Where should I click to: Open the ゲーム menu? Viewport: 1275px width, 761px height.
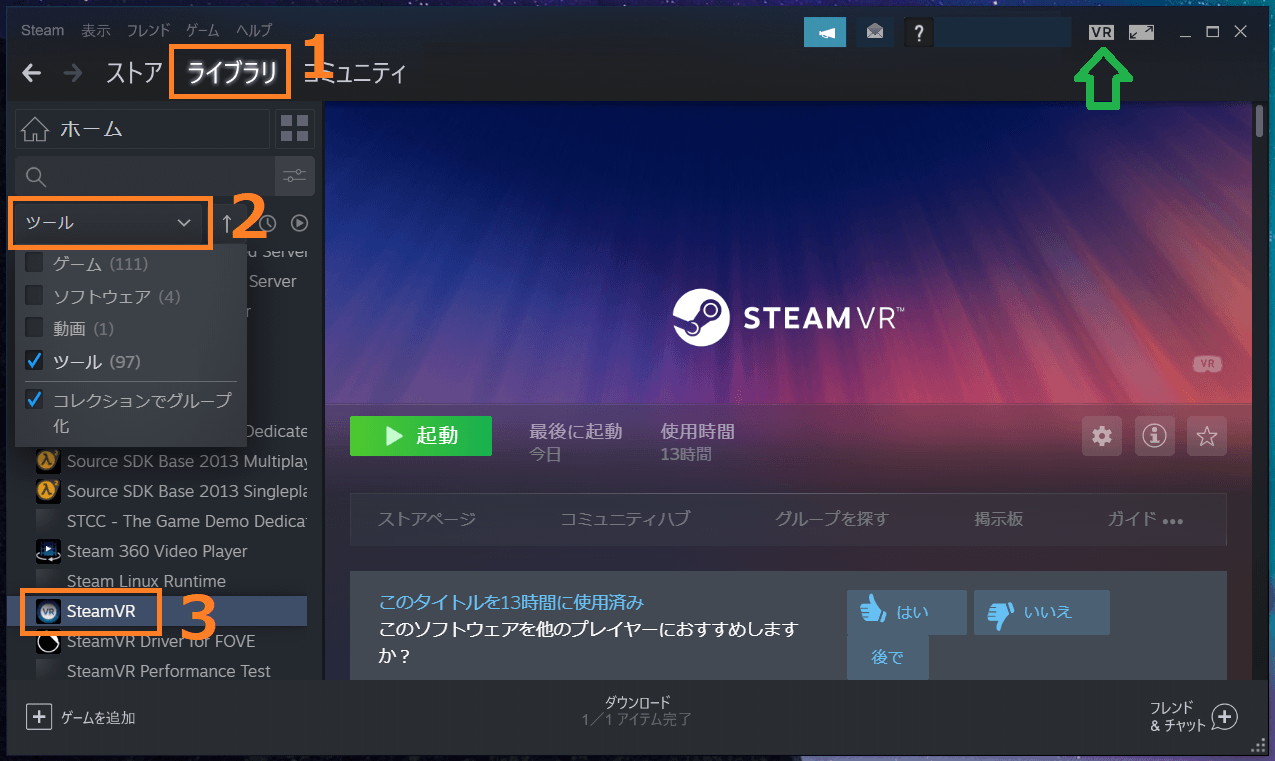click(x=203, y=31)
